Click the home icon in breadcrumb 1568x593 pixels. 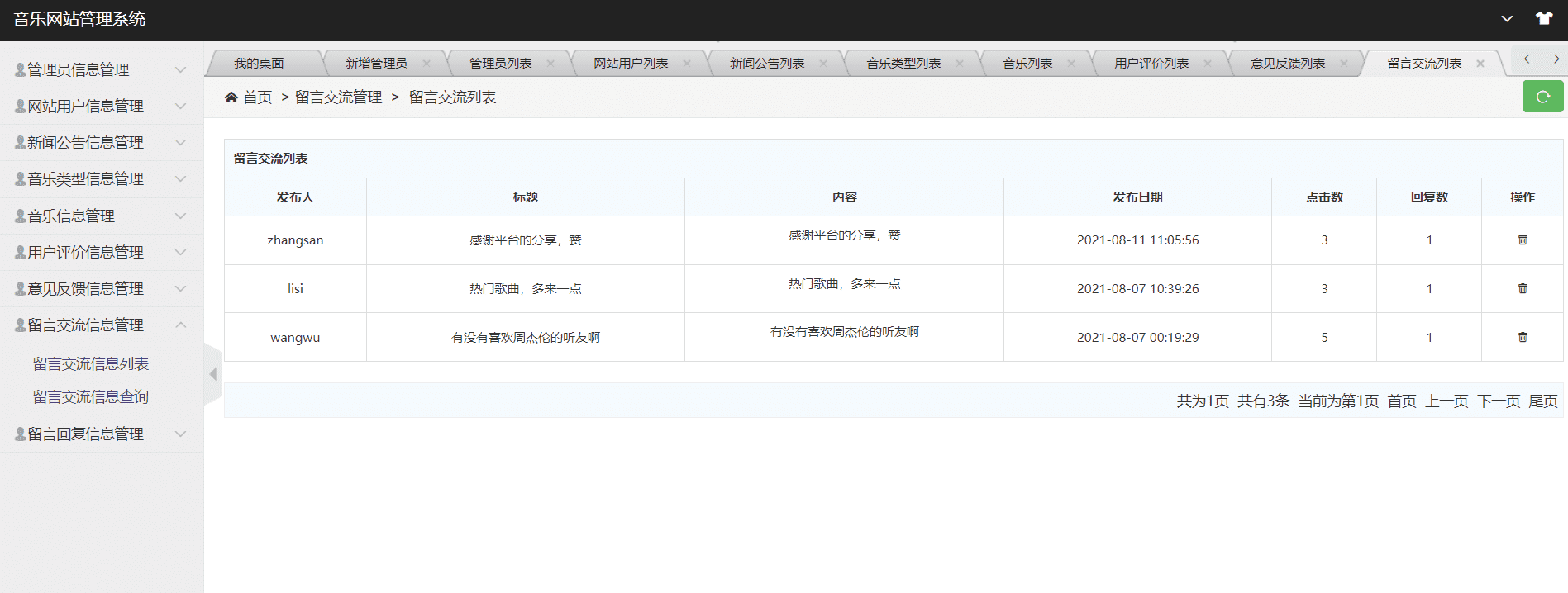[x=231, y=97]
